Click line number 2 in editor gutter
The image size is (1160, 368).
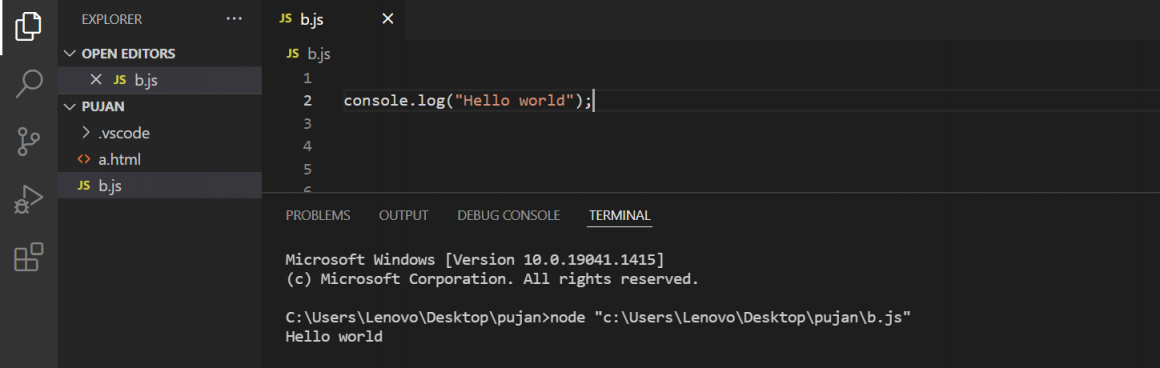(x=308, y=101)
